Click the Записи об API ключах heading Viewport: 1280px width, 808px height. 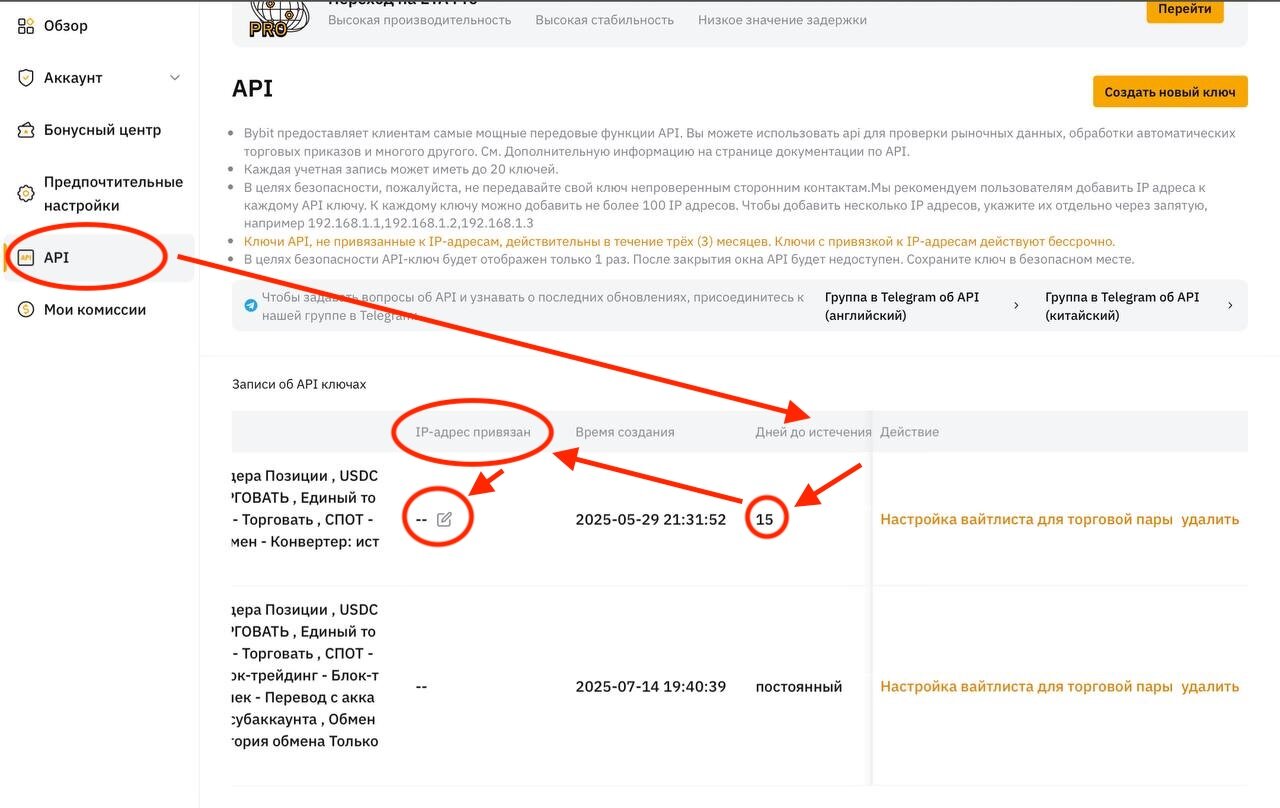click(299, 384)
